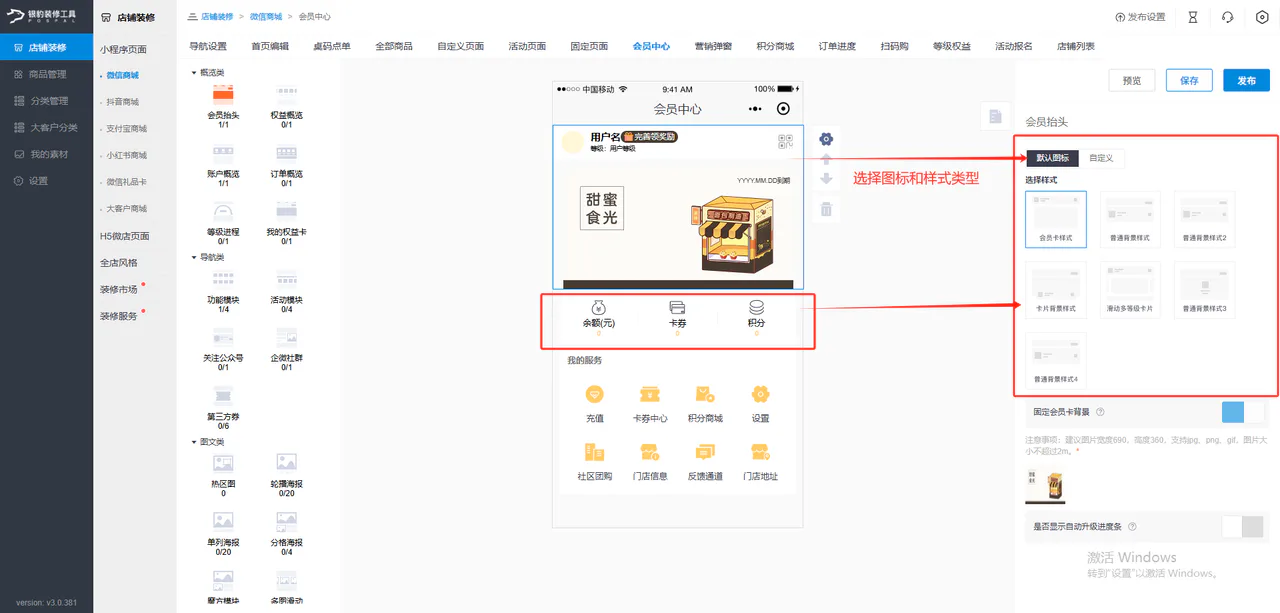The image size is (1280, 613).
Task: Select the 默认图标 tab
Action: [1052, 158]
